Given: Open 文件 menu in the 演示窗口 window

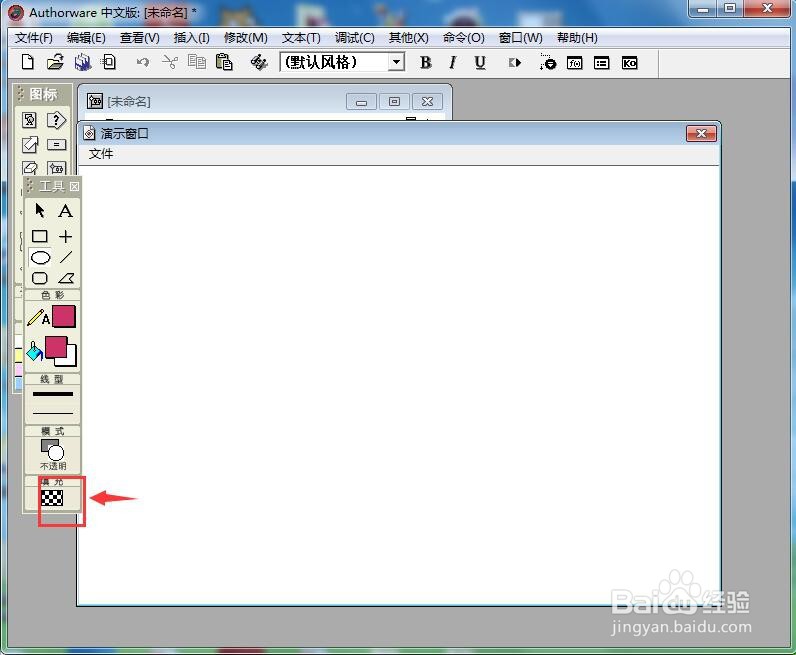Looking at the screenshot, I should click(101, 154).
